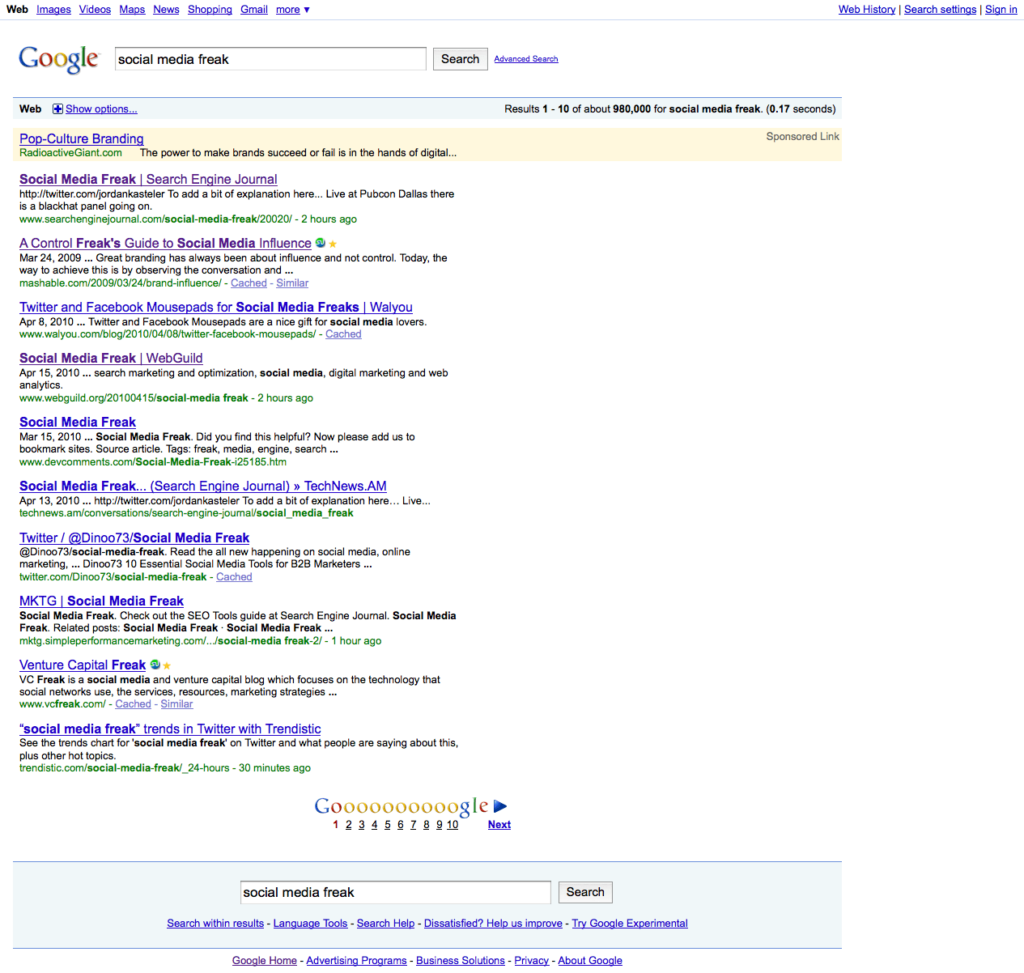Switch to Maps

pos(132,10)
